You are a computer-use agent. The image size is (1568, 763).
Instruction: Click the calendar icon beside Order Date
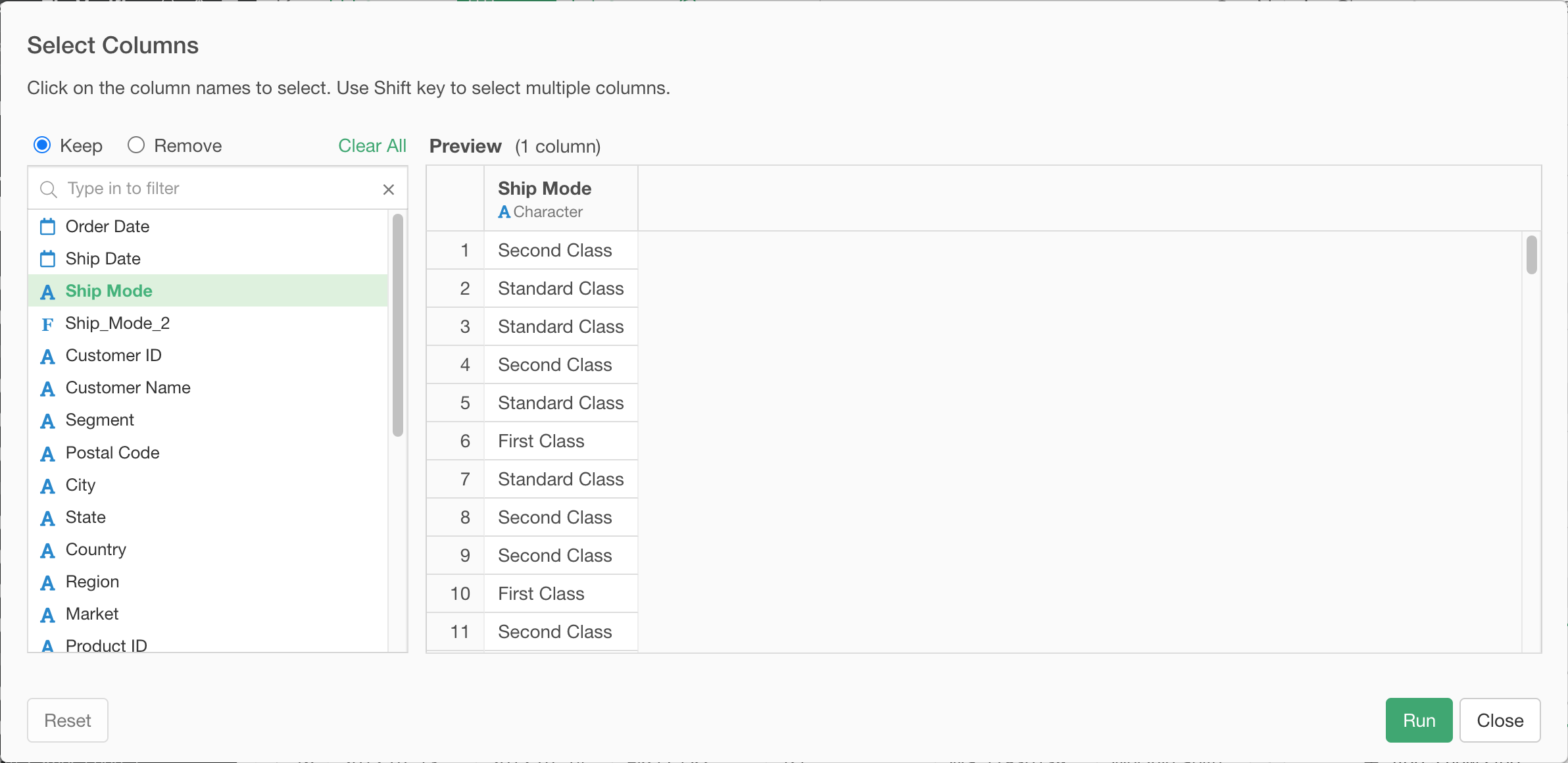click(x=47, y=227)
